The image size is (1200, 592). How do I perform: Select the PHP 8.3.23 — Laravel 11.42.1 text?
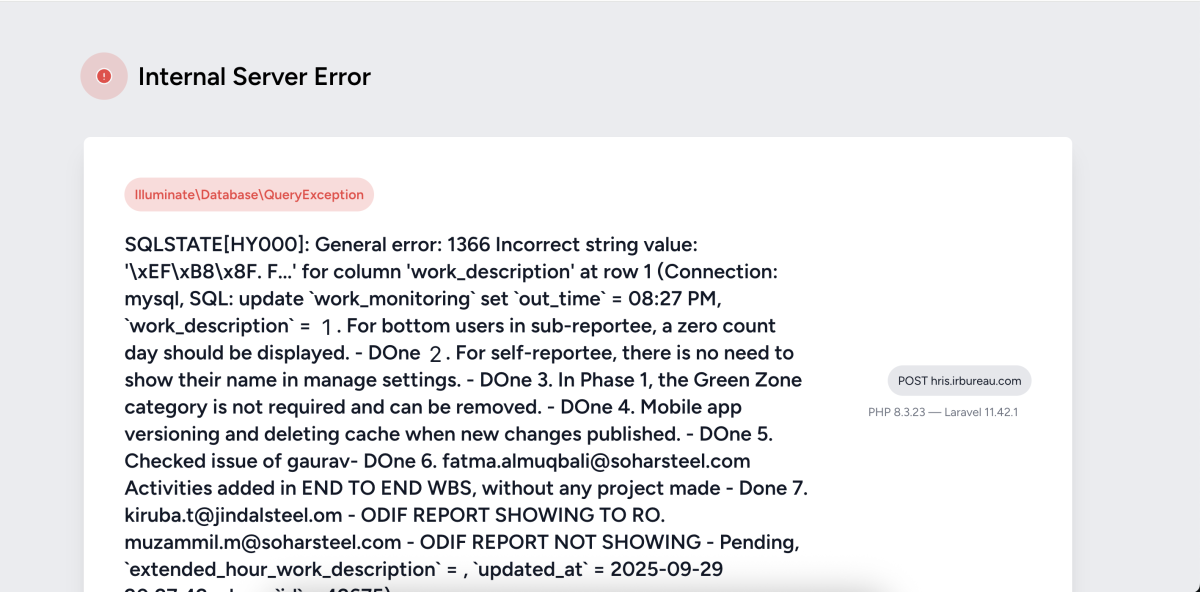[x=942, y=412]
